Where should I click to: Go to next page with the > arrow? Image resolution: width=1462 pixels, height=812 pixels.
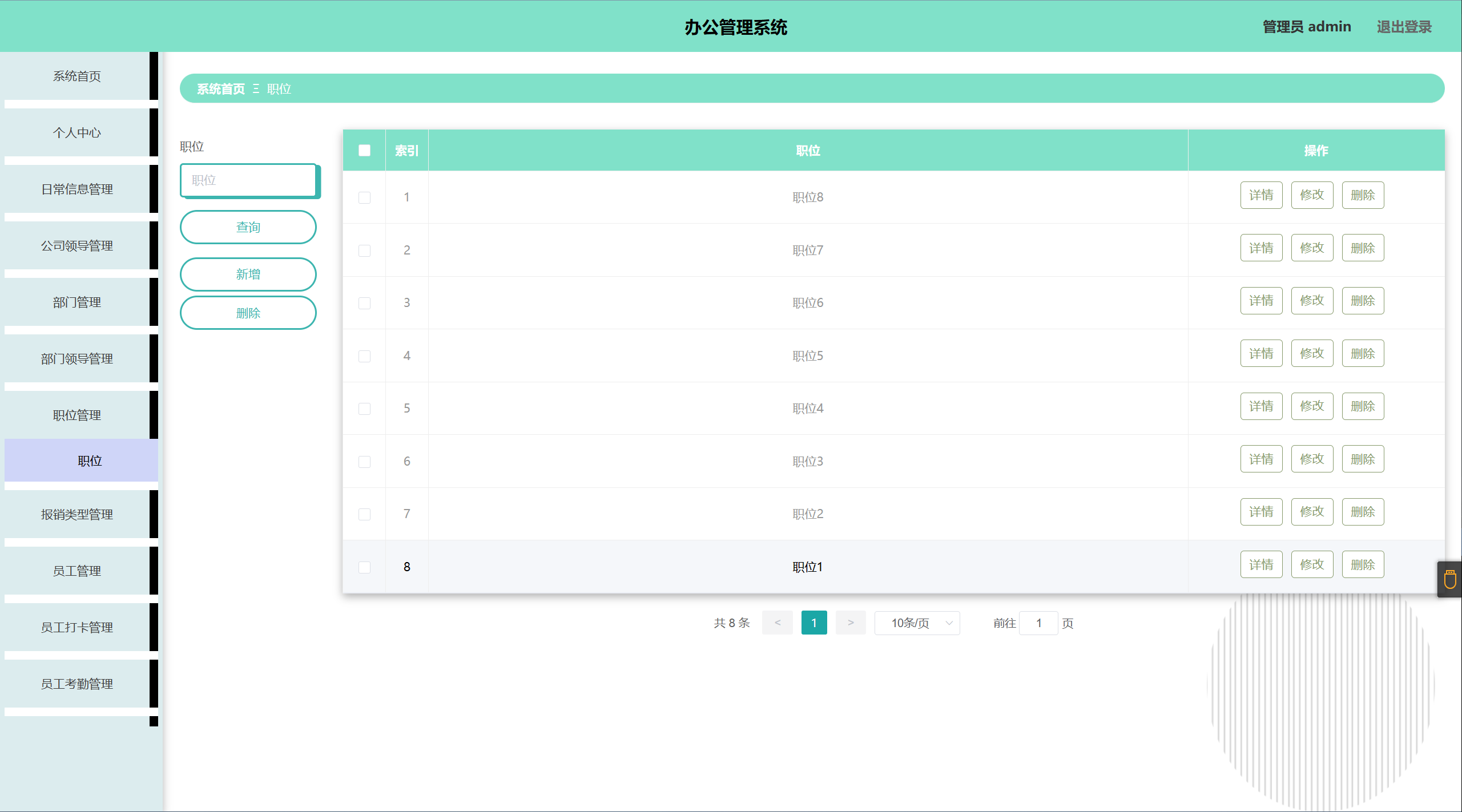click(851, 623)
